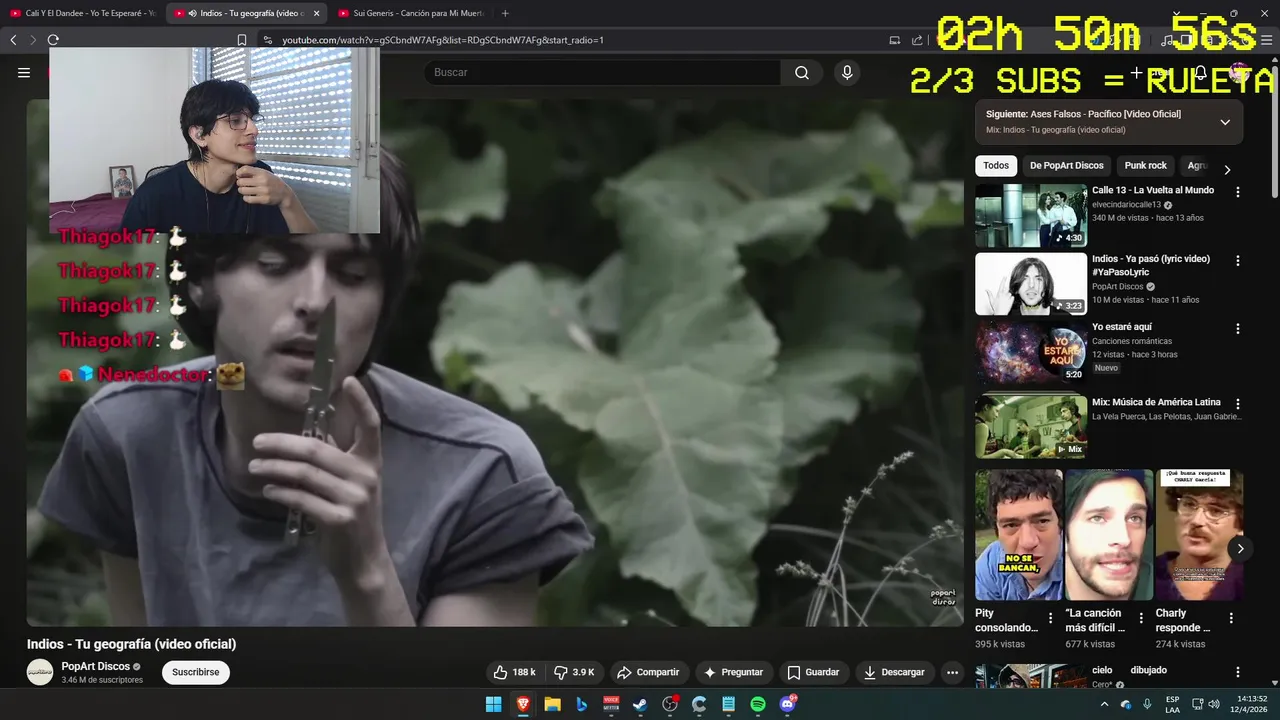Play the Indios - Ya pasó lyric video thumbnail
This screenshot has width=1280, height=720.
pyautogui.click(x=1031, y=284)
